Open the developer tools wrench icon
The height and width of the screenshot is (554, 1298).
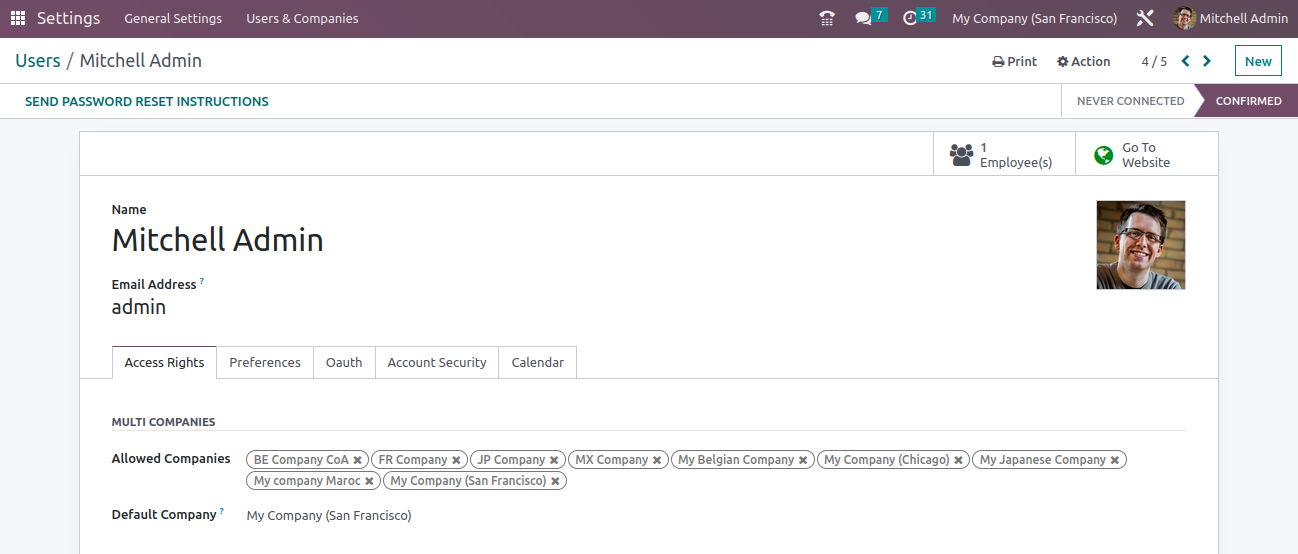(x=1145, y=18)
